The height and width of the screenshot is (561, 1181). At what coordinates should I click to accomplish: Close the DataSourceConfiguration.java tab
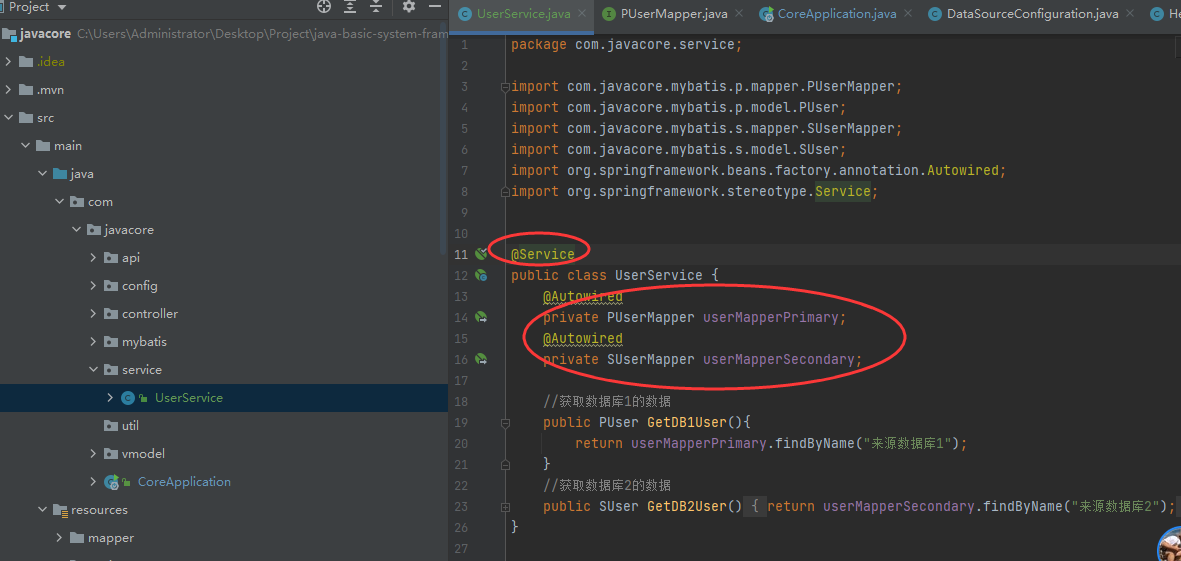1129,14
